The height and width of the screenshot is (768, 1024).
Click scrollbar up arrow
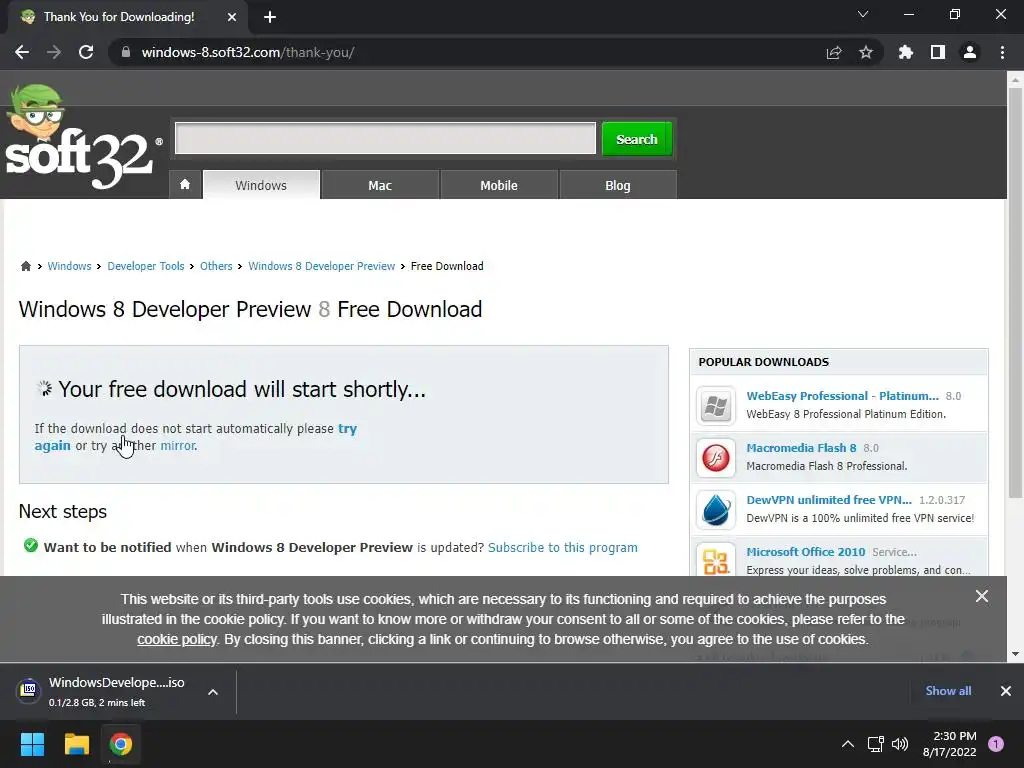1015,80
